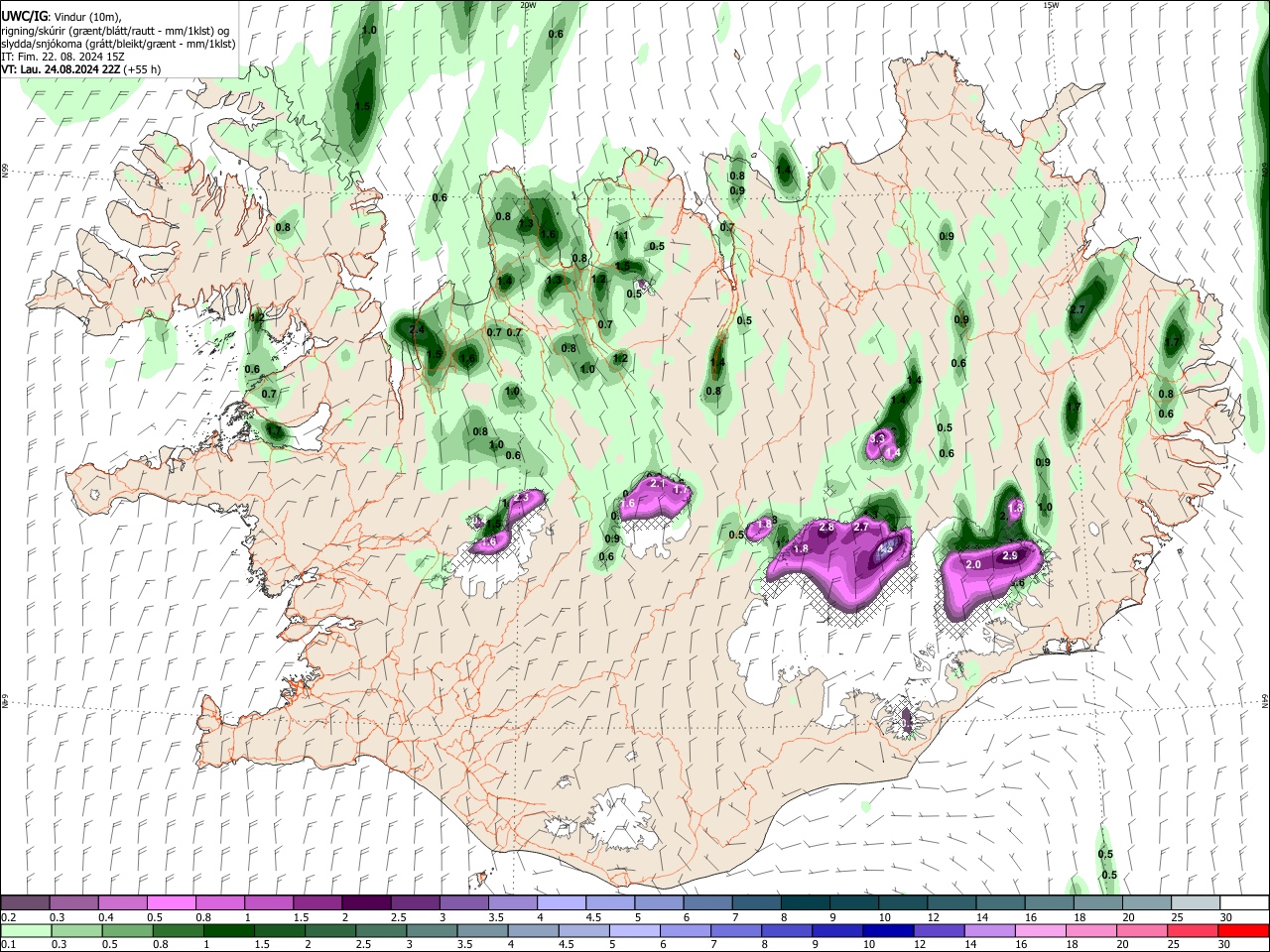Click the "0.1" label starting the lower legend scale
The height and width of the screenshot is (952, 1270).
coord(8,944)
